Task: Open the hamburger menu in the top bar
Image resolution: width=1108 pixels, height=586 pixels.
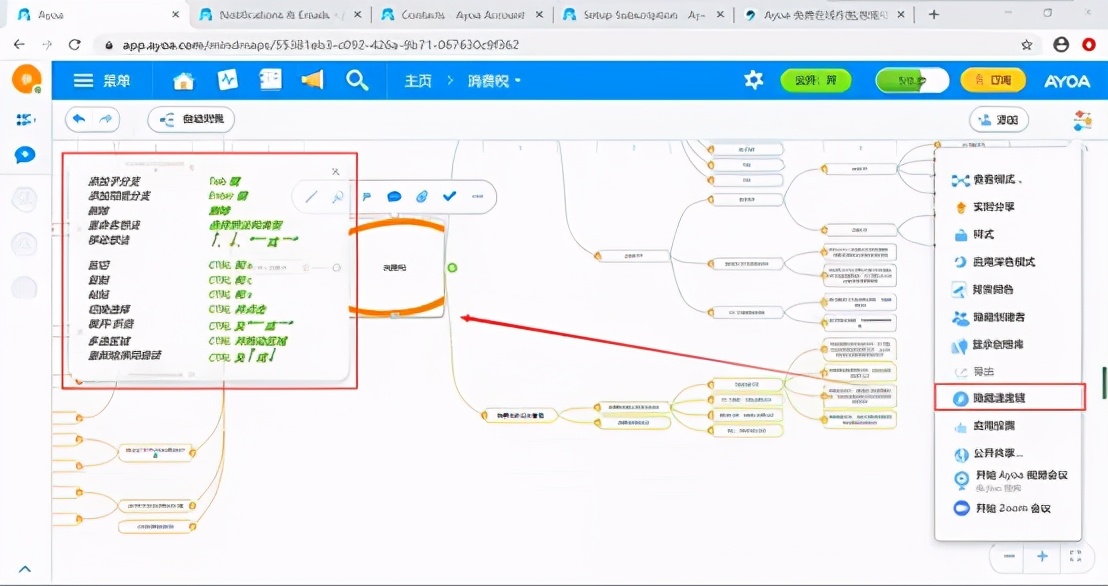Action: click(x=84, y=81)
